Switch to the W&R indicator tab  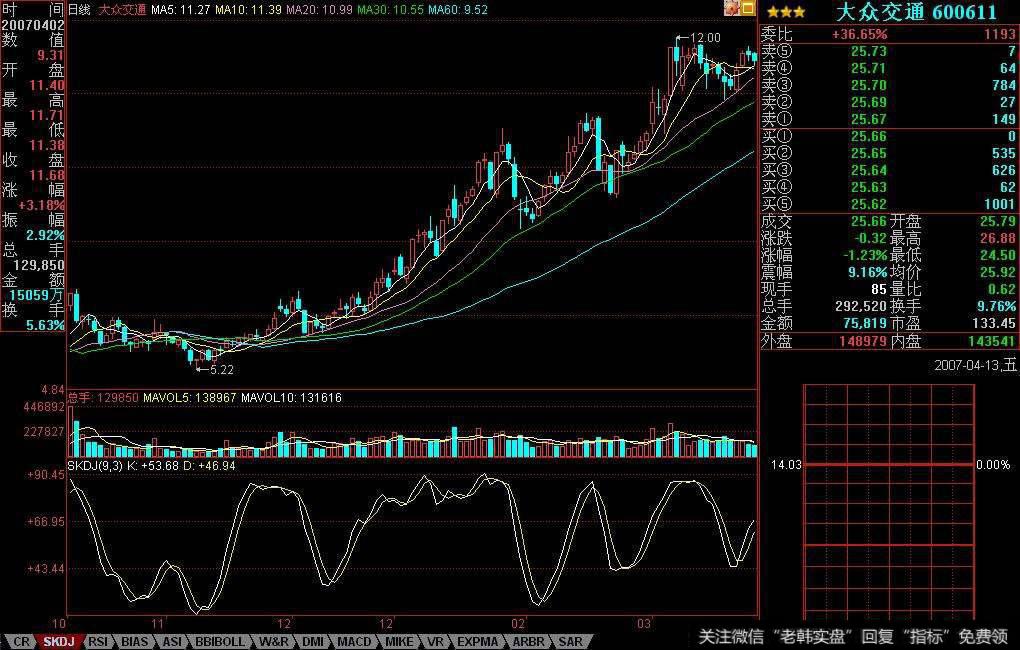pyautogui.click(x=273, y=641)
